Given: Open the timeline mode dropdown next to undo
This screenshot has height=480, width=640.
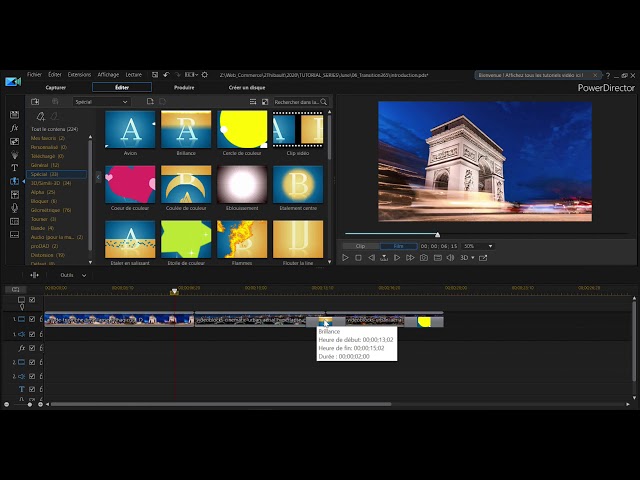Looking at the screenshot, I should pyautogui.click(x=191, y=75).
